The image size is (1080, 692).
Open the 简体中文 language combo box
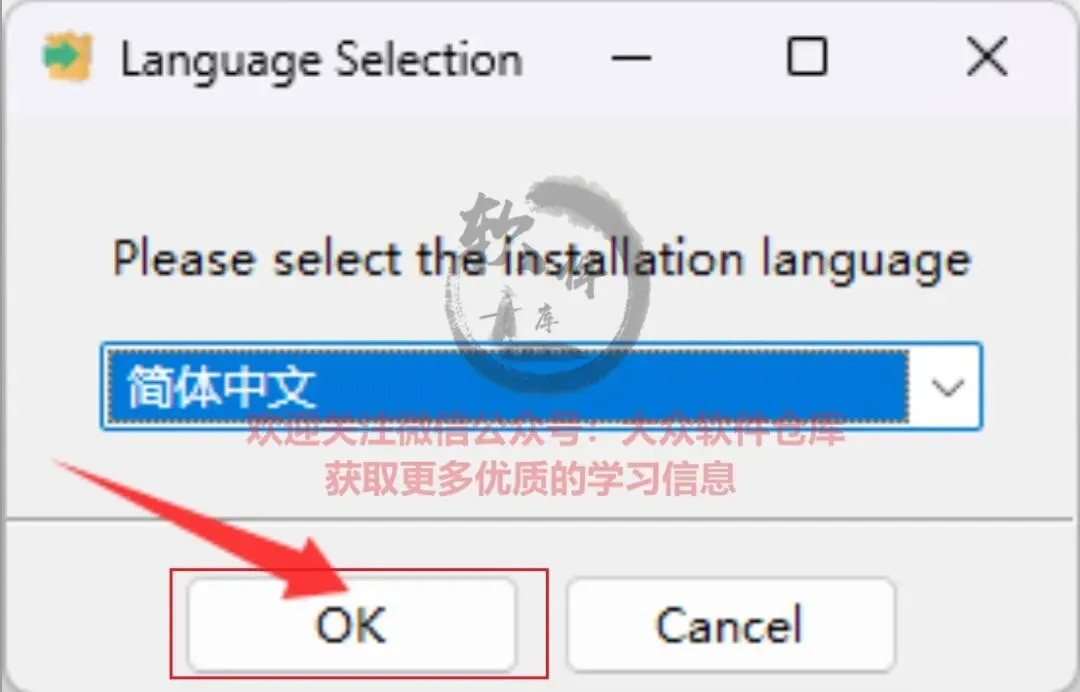point(541,386)
